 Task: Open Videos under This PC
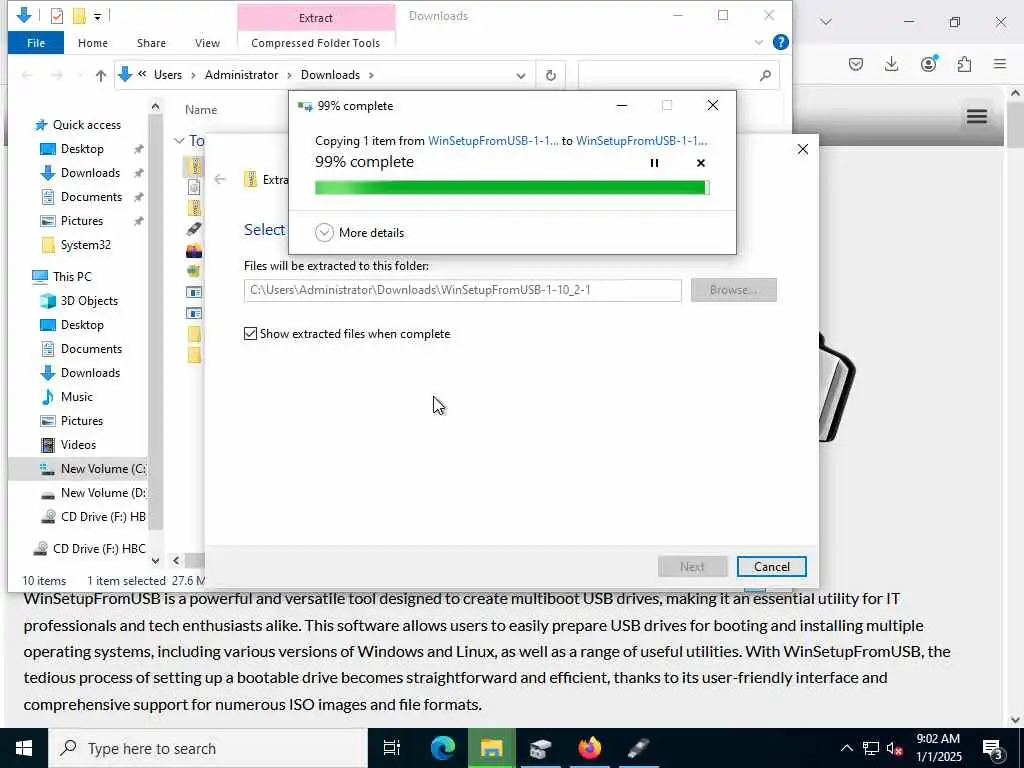78,445
